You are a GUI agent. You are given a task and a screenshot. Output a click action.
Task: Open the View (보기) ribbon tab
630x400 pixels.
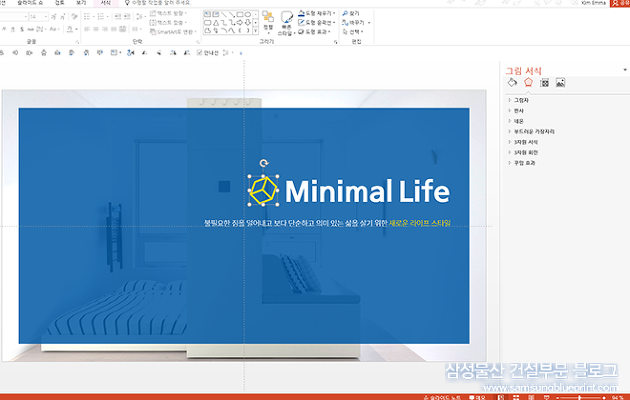click(x=81, y=3)
